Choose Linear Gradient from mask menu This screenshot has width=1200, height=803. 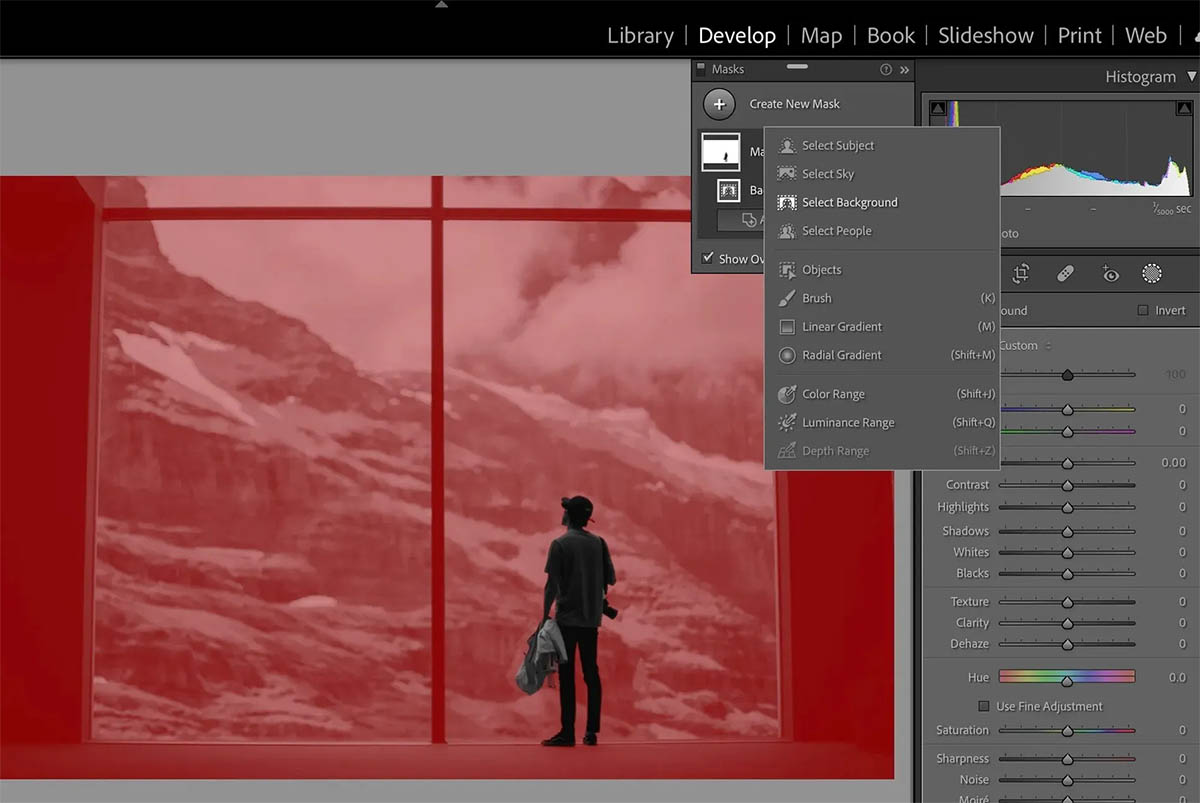click(x=841, y=327)
